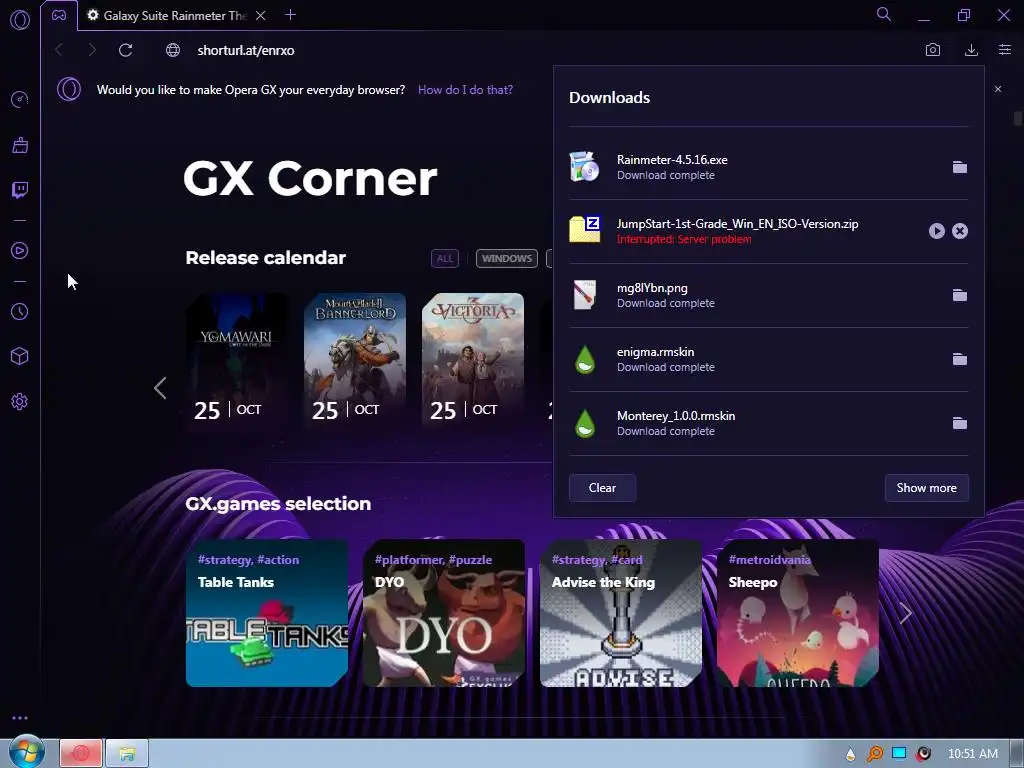Close the Galaxy Suite Rainmeter tab
The height and width of the screenshot is (768, 1024).
(261, 16)
